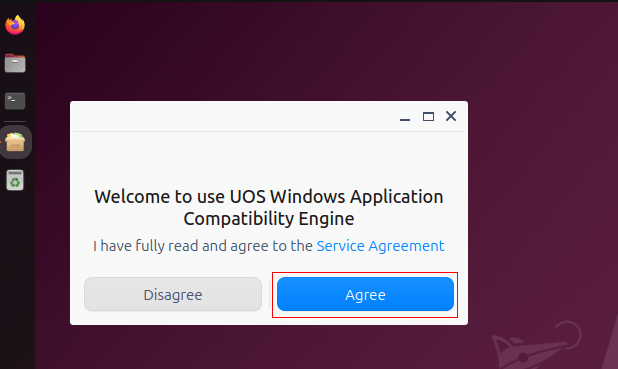
Task: Close the UOS welcome dialog
Action: (x=451, y=116)
